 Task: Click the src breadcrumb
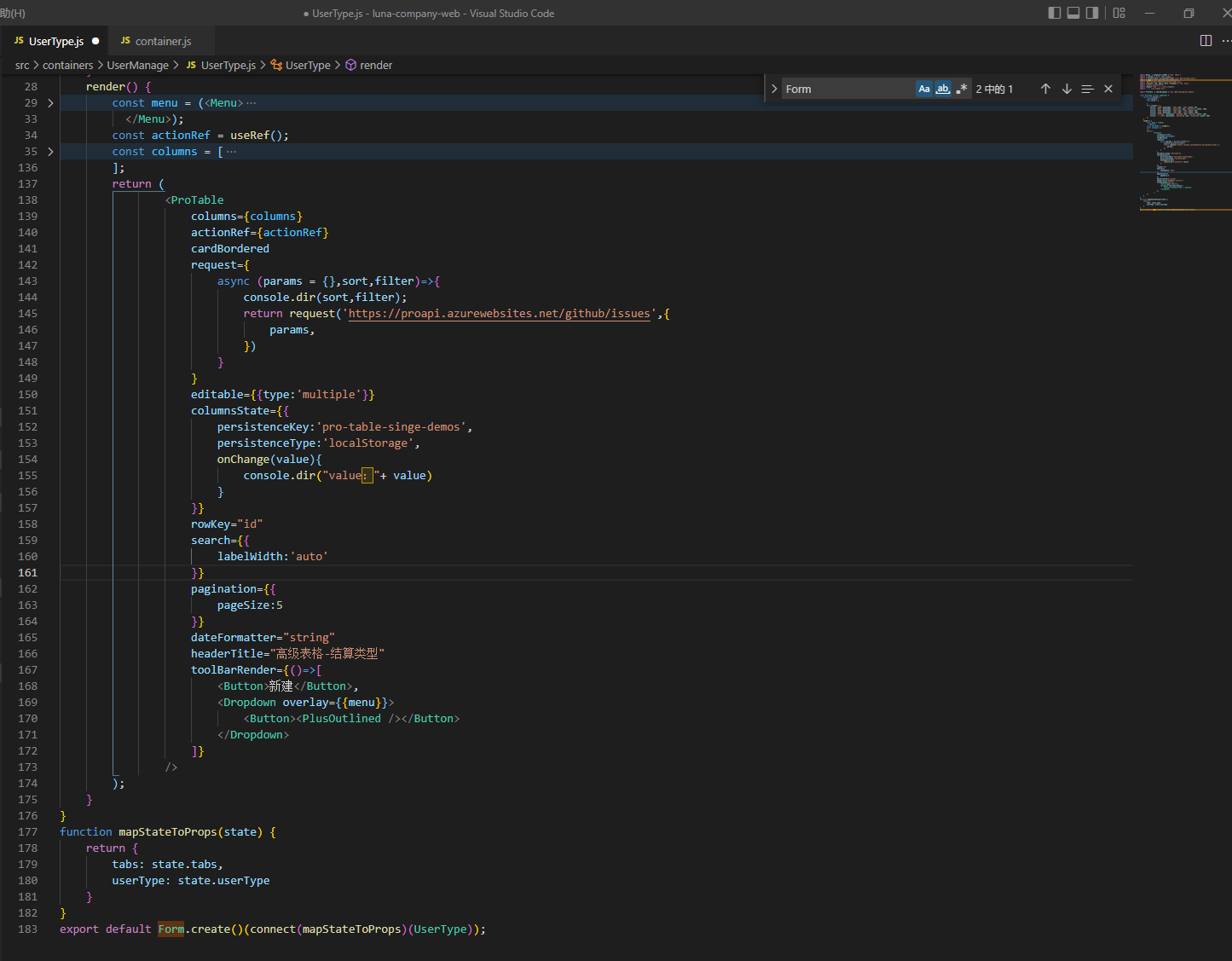tap(22, 65)
